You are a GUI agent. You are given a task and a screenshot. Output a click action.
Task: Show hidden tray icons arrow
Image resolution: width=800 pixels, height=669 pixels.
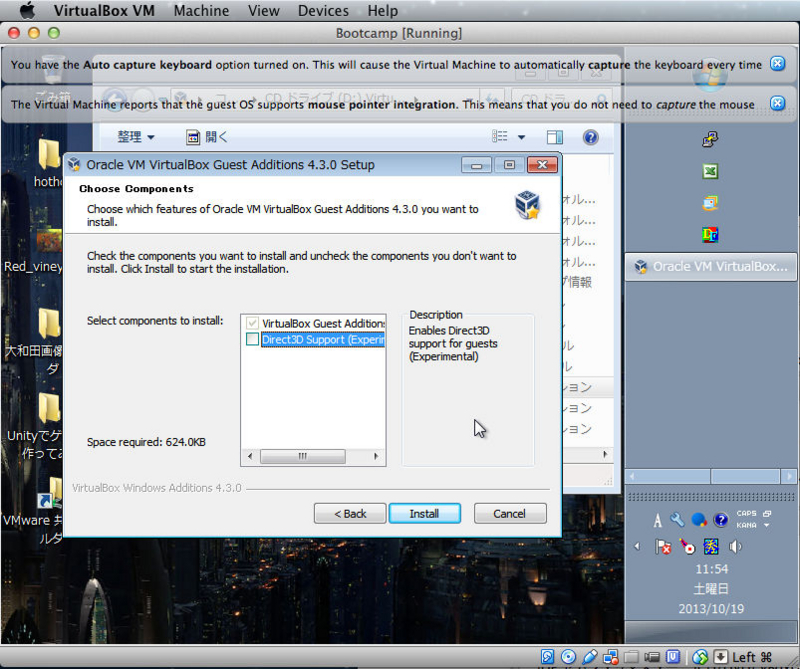coord(637,547)
